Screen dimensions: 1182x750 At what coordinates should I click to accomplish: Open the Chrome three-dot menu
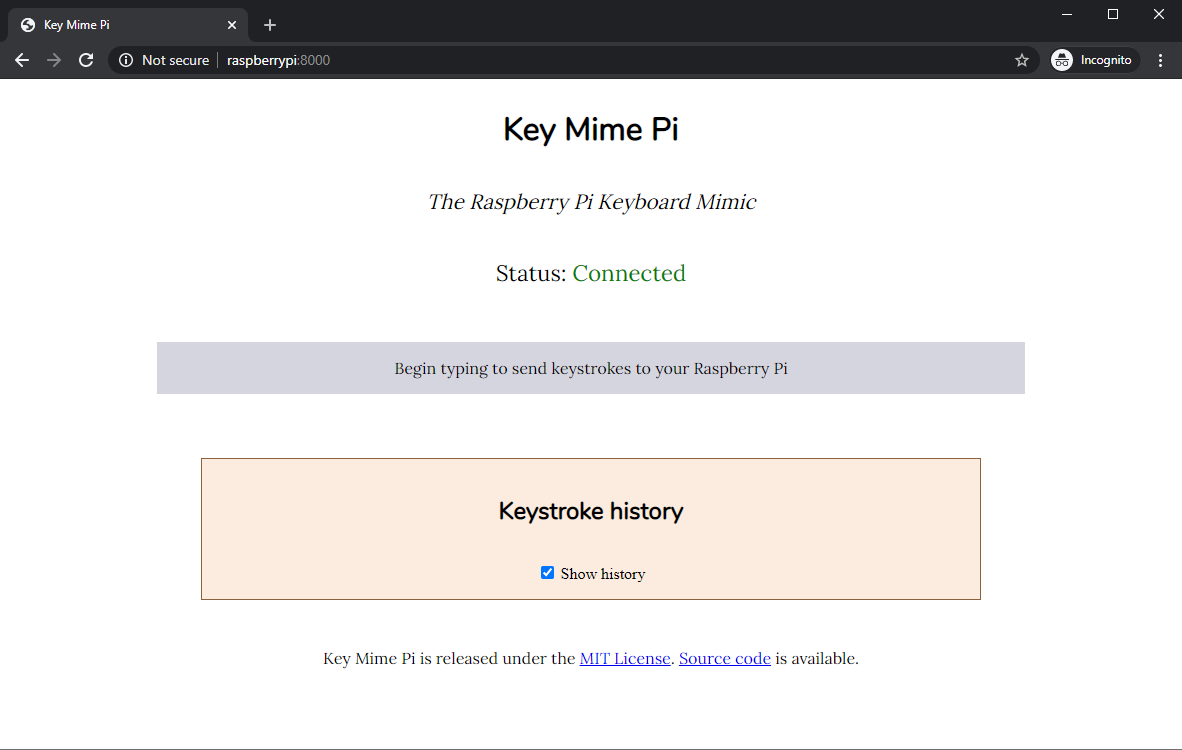pyautogui.click(x=1160, y=60)
